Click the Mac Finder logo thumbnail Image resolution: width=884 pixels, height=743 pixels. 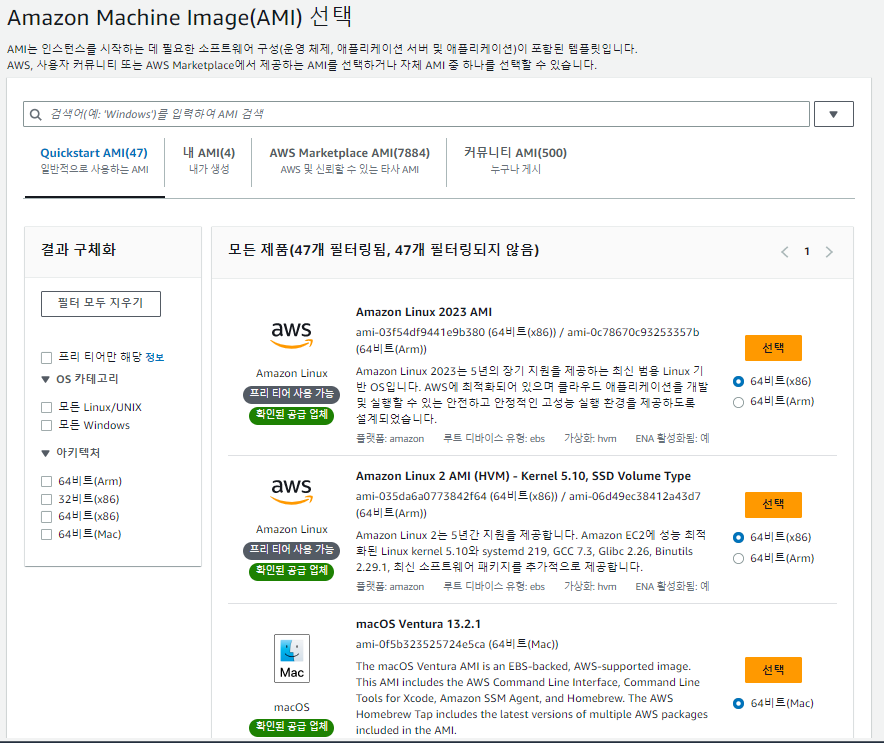click(291, 658)
